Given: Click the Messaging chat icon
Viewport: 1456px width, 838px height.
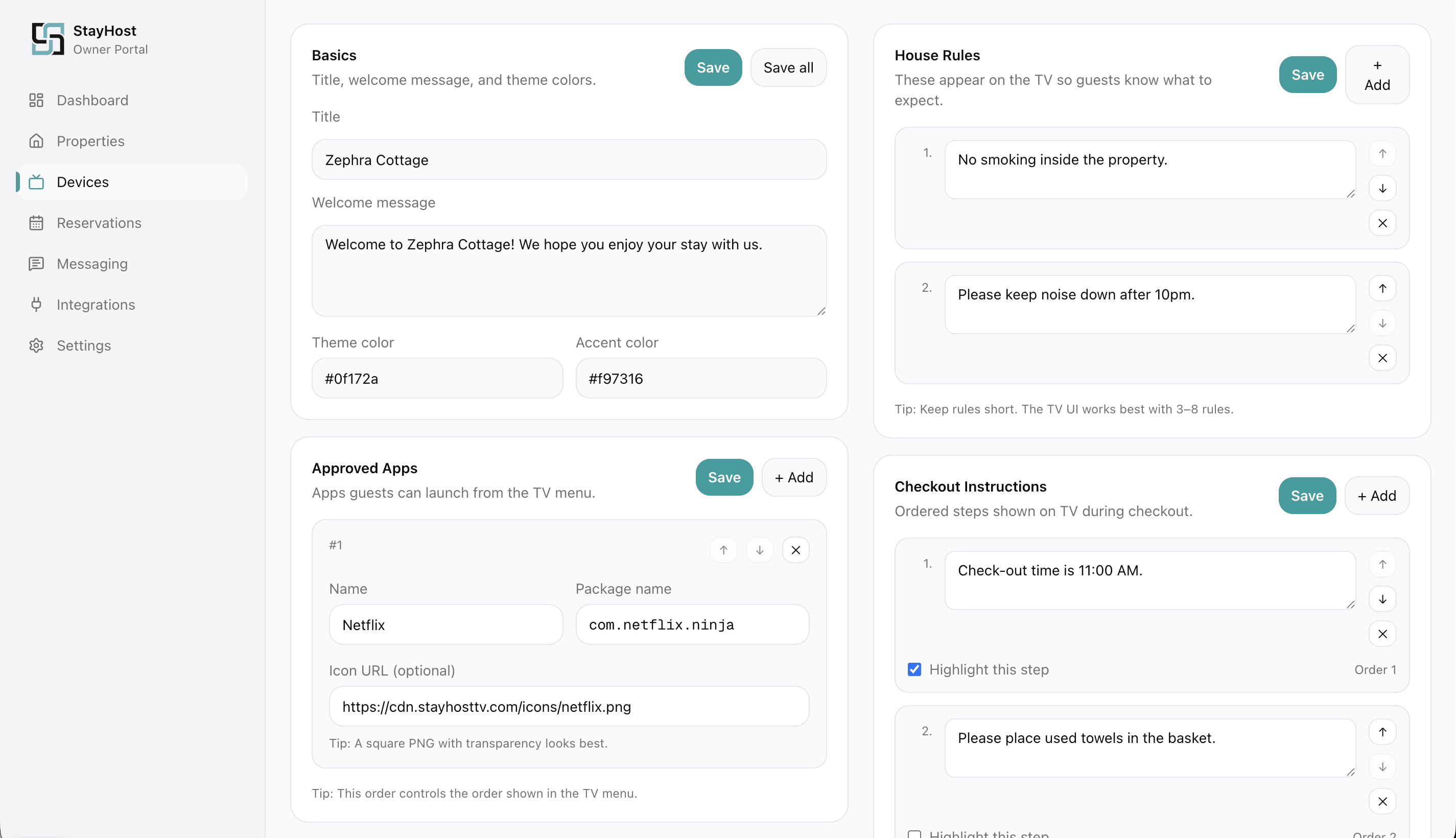Looking at the screenshot, I should [x=37, y=264].
